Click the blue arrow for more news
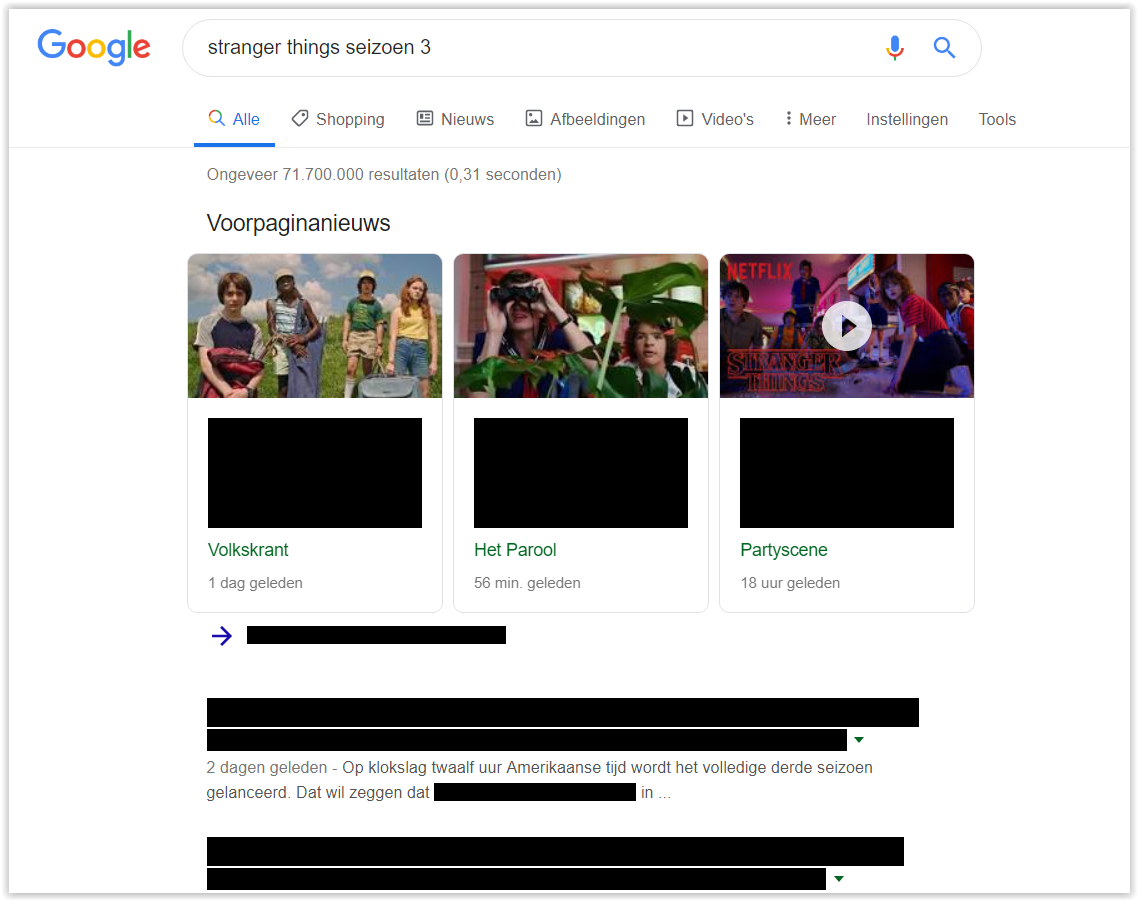Viewport: 1138px width, 901px height. tap(222, 636)
